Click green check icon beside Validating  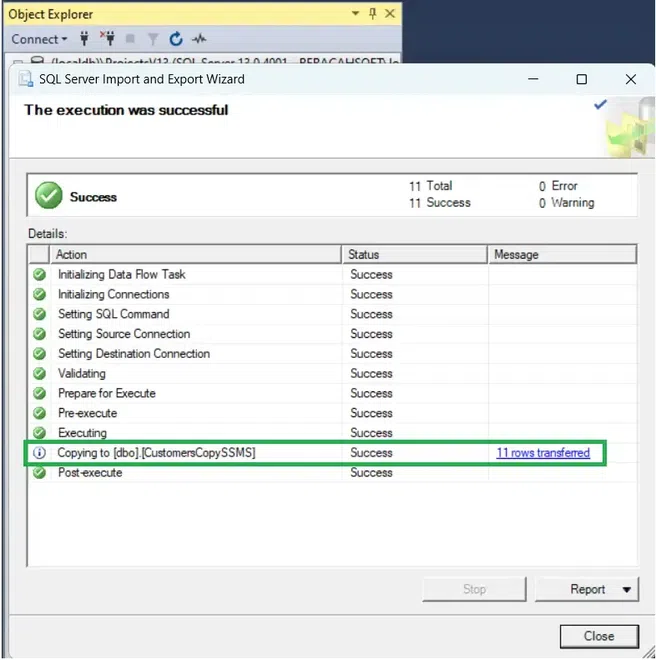(39, 373)
